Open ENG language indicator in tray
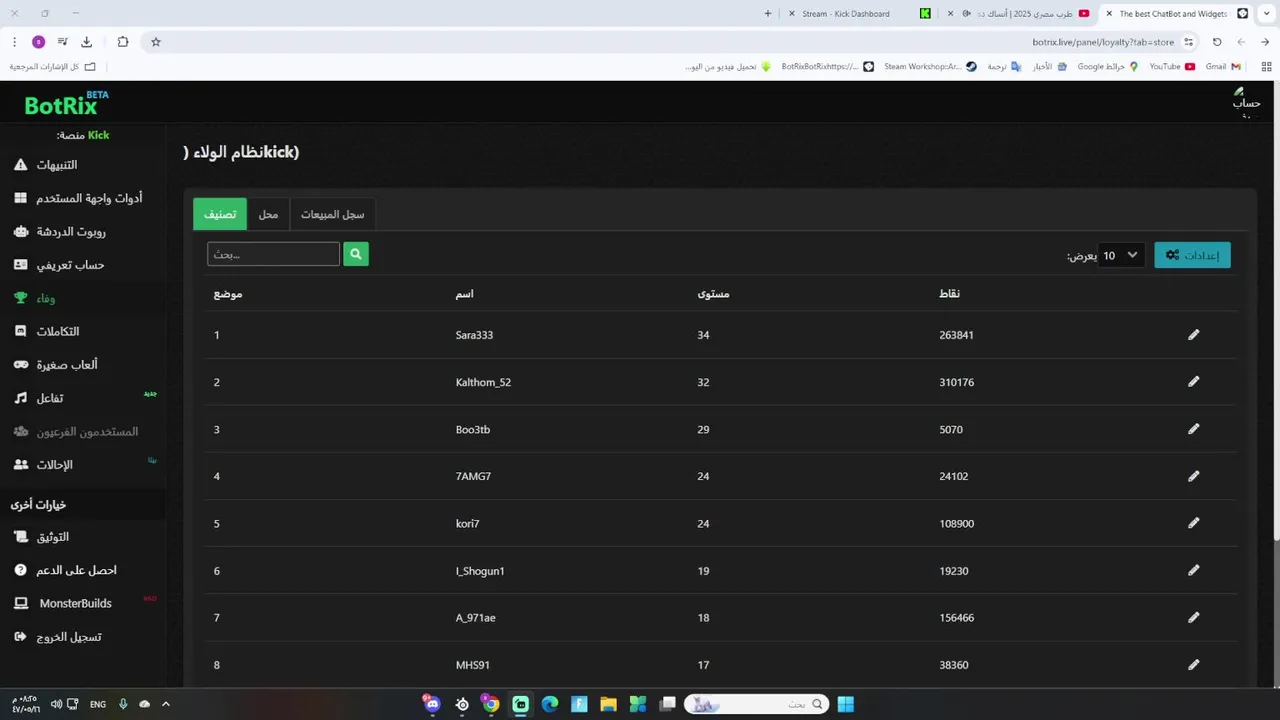Viewport: 1280px width, 720px height. pyautogui.click(x=98, y=704)
